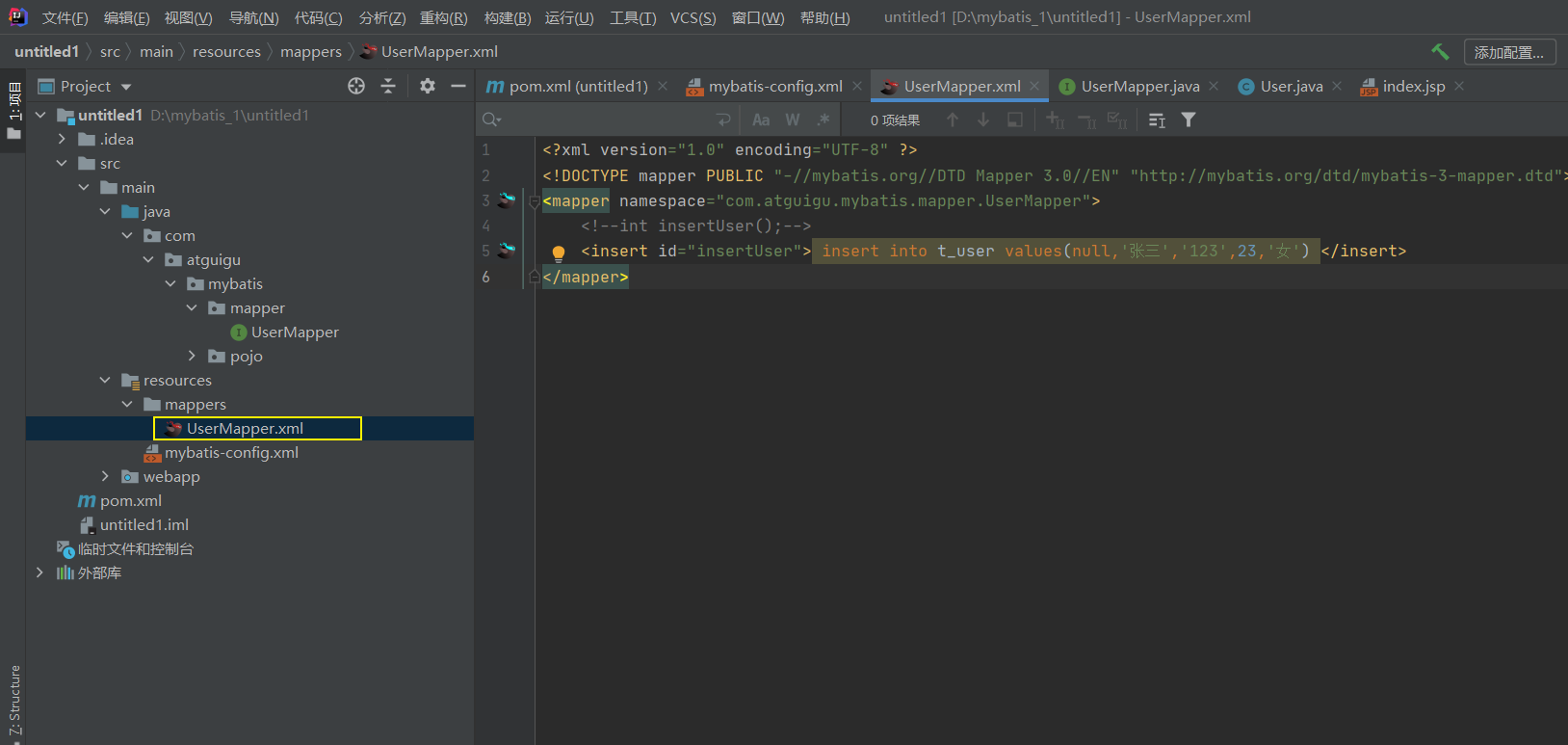Hide the Project panel with minus icon
The width and height of the screenshot is (1568, 745).
pos(458,86)
